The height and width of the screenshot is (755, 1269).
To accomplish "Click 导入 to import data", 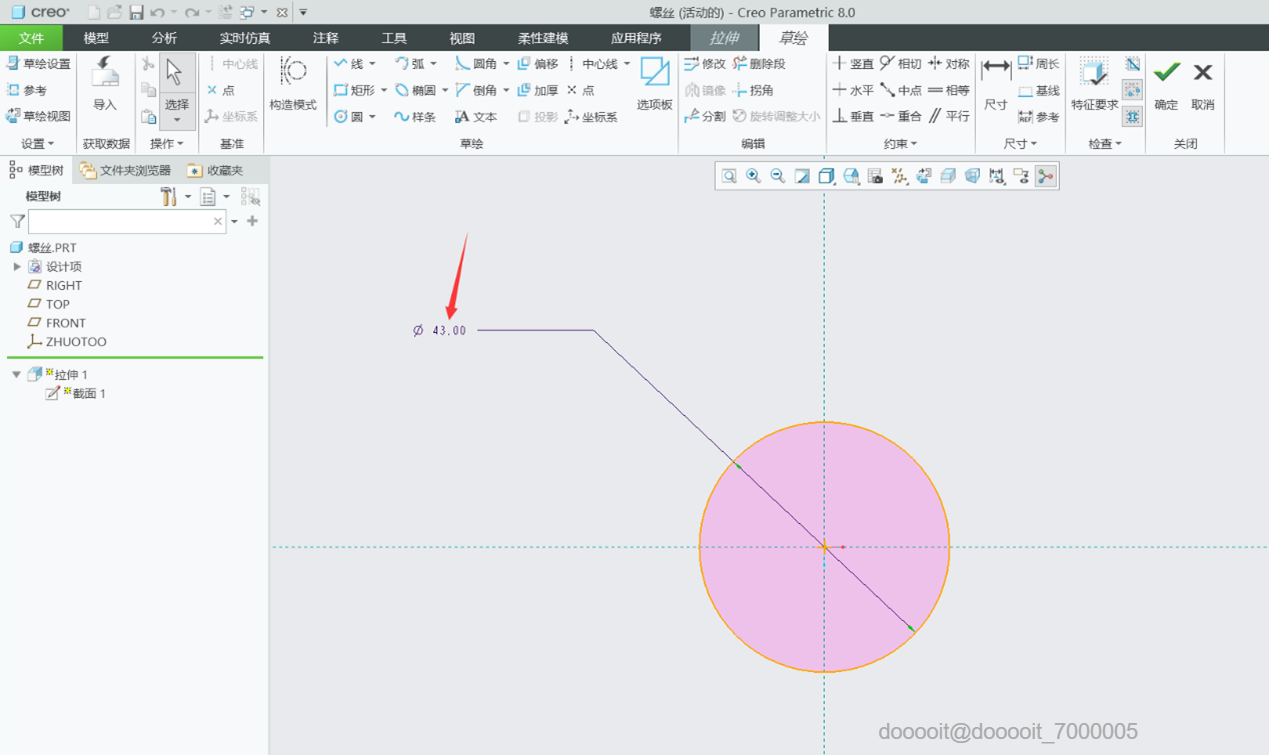I will 104,84.
